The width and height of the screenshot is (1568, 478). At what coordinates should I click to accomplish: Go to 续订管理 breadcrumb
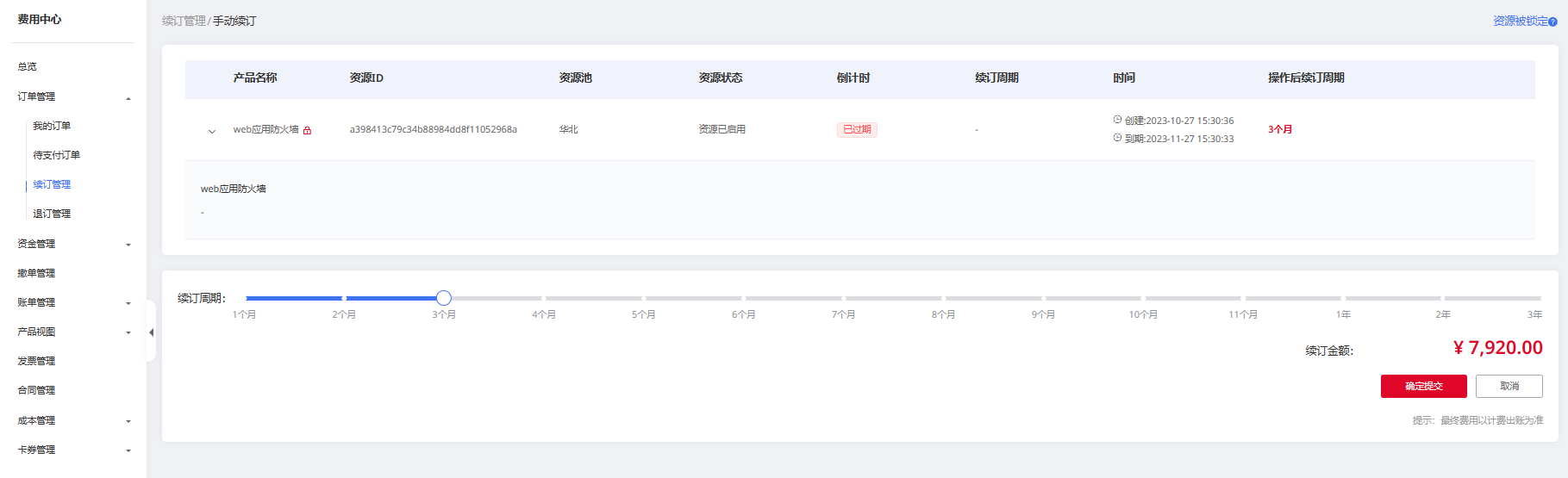click(184, 21)
